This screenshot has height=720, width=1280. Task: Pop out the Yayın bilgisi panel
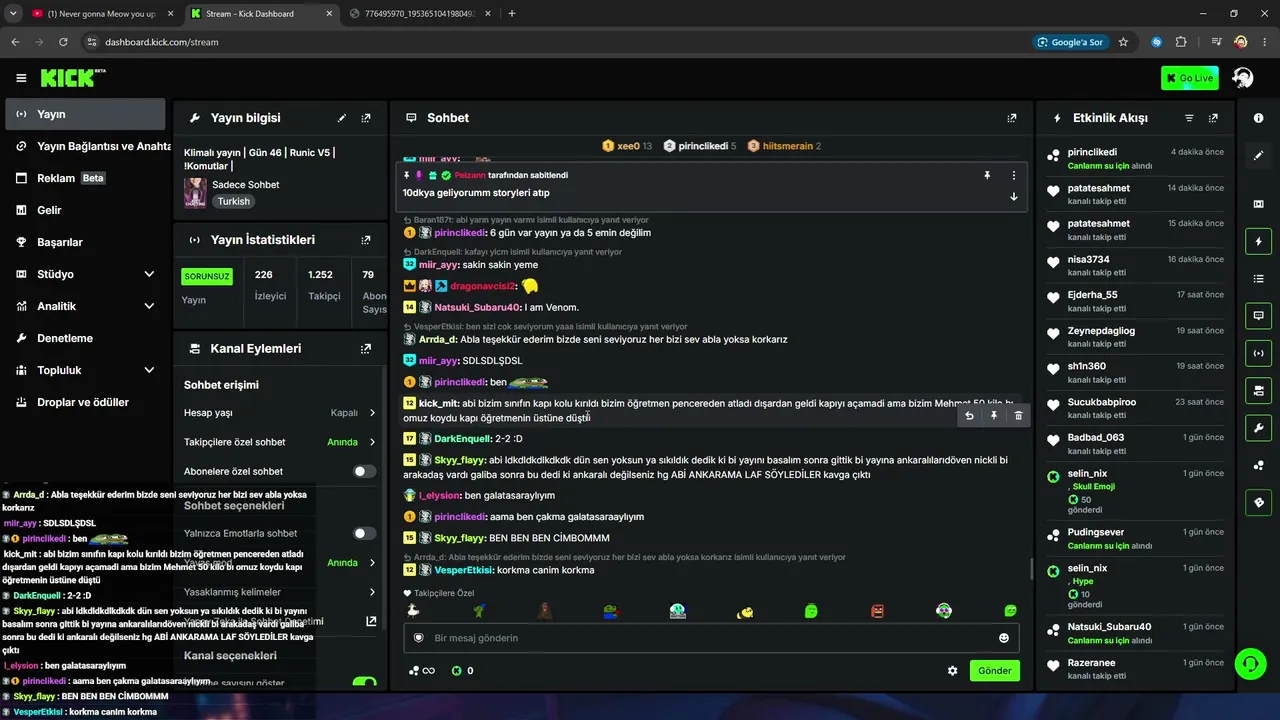pos(366,118)
